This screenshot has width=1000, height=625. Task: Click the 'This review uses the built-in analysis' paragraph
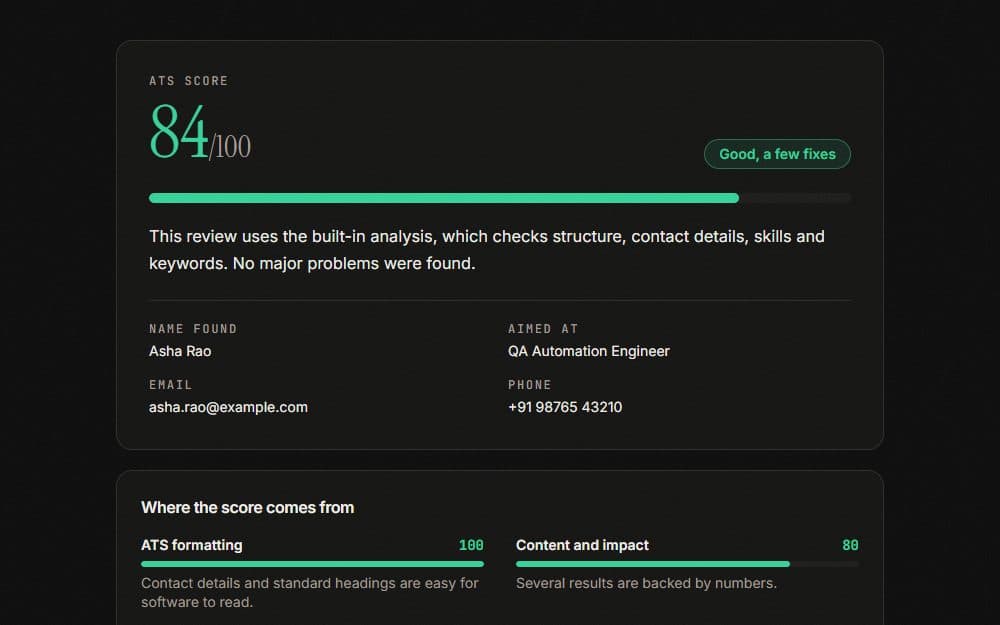[487, 249]
